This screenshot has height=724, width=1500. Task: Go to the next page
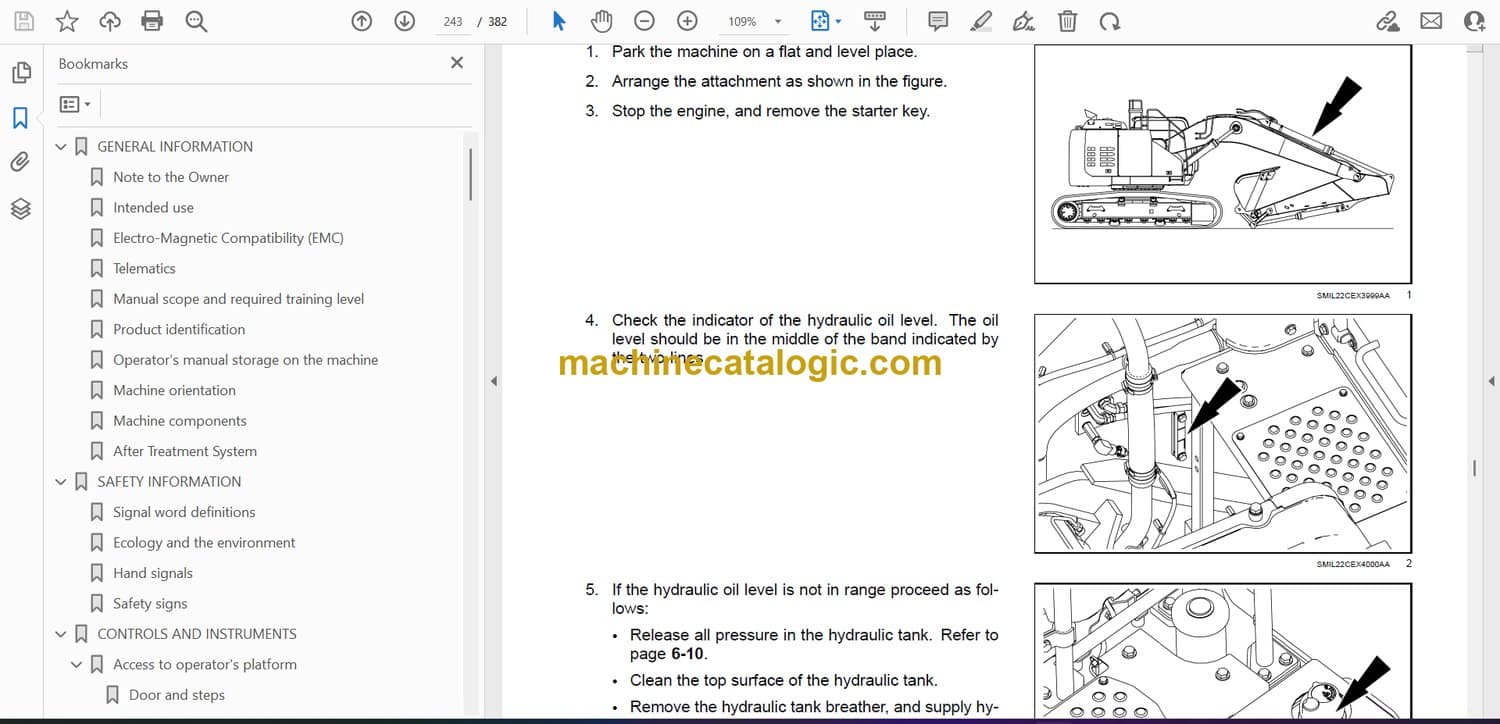[404, 21]
